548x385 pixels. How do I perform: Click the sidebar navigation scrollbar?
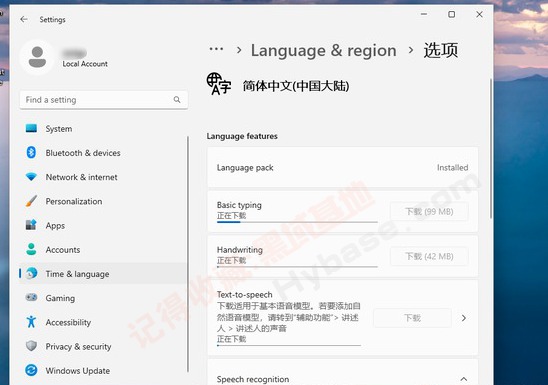[188, 254]
